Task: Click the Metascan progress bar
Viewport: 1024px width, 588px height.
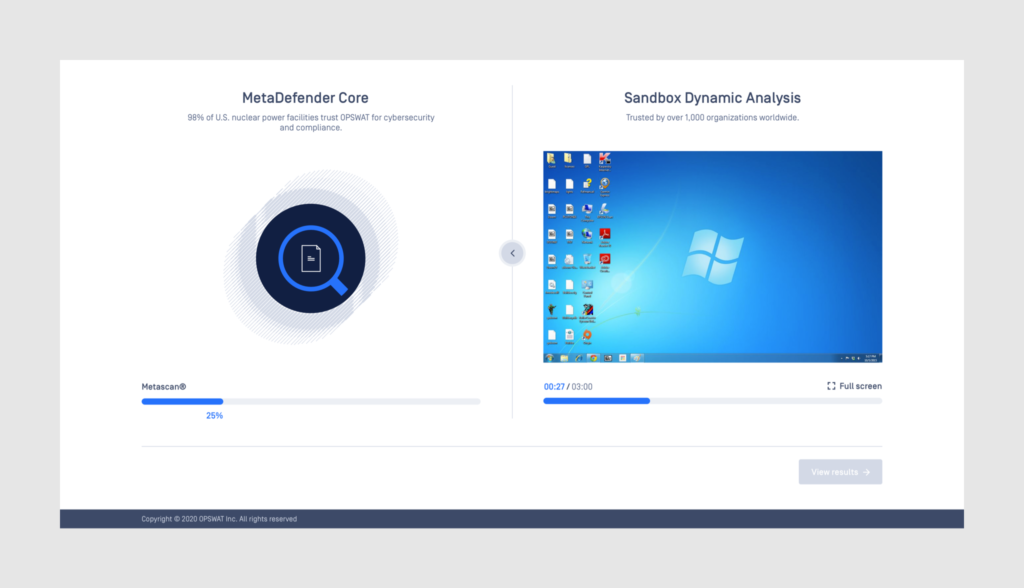Action: [310, 401]
